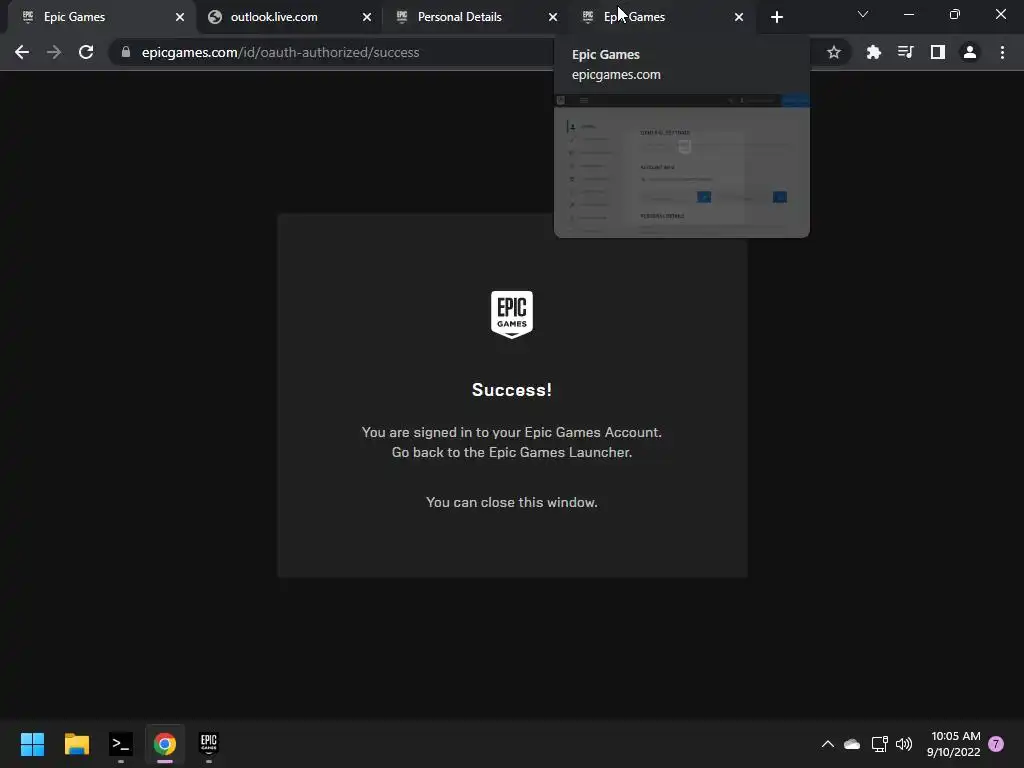1024x768 pixels.
Task: Click the Epic Games shield logo on the page
Action: tap(512, 314)
